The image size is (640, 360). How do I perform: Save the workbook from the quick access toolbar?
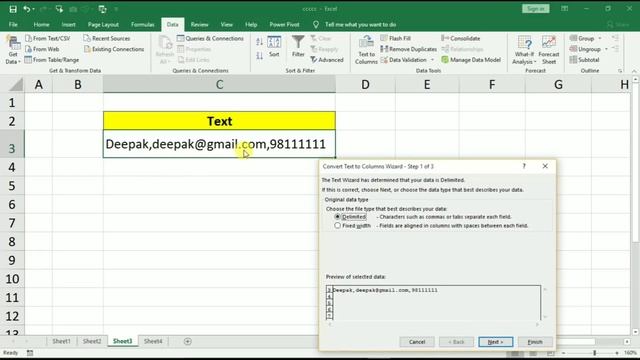(13, 9)
